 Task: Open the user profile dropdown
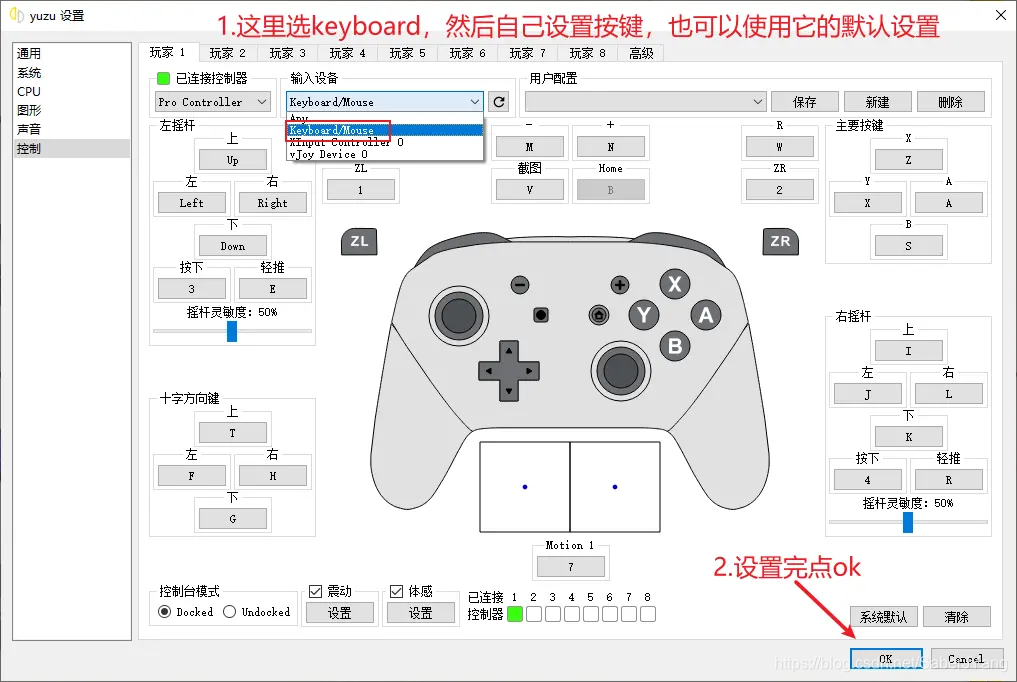coord(645,102)
